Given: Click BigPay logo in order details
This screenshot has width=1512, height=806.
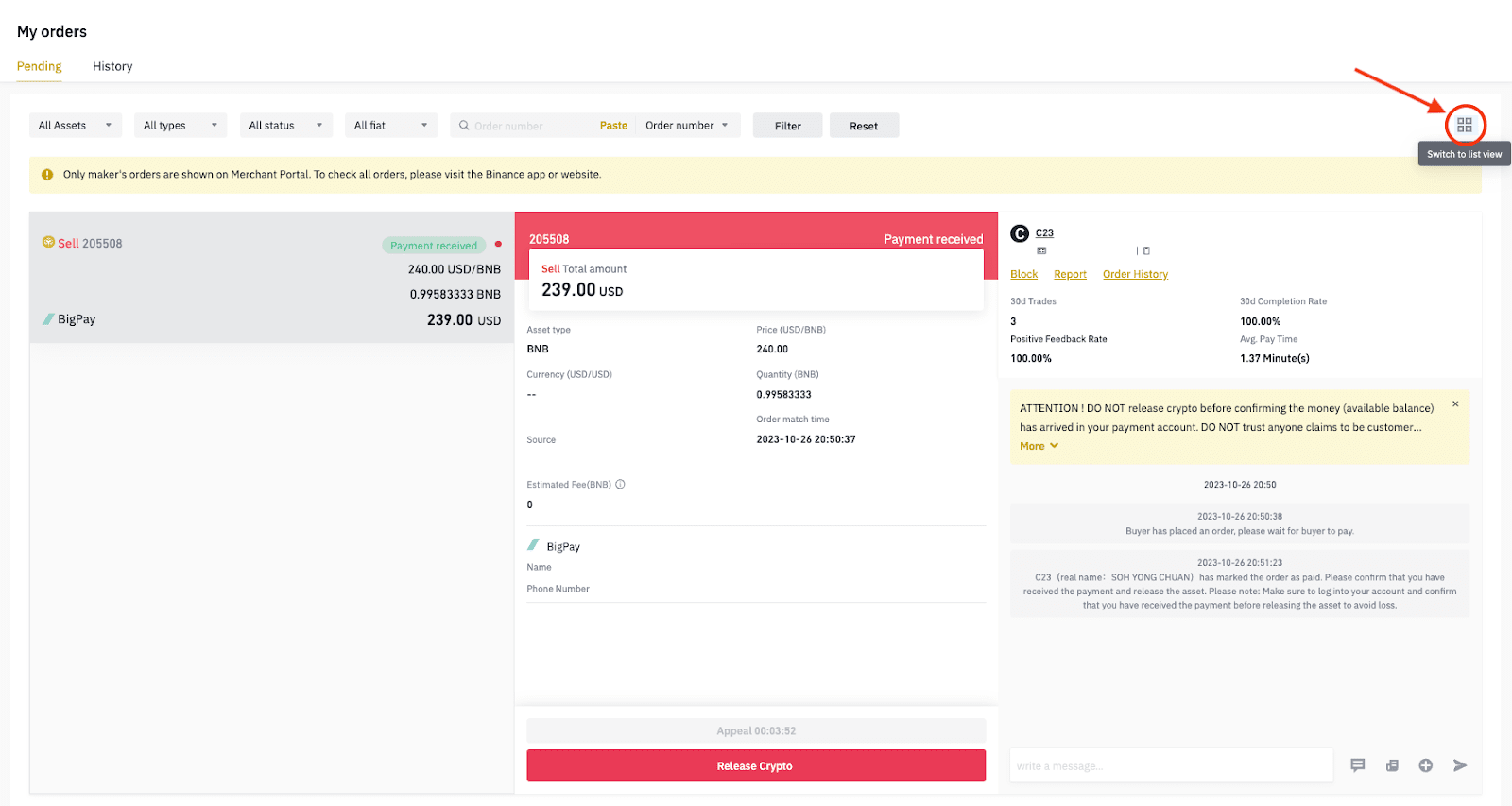Looking at the screenshot, I should [x=534, y=545].
